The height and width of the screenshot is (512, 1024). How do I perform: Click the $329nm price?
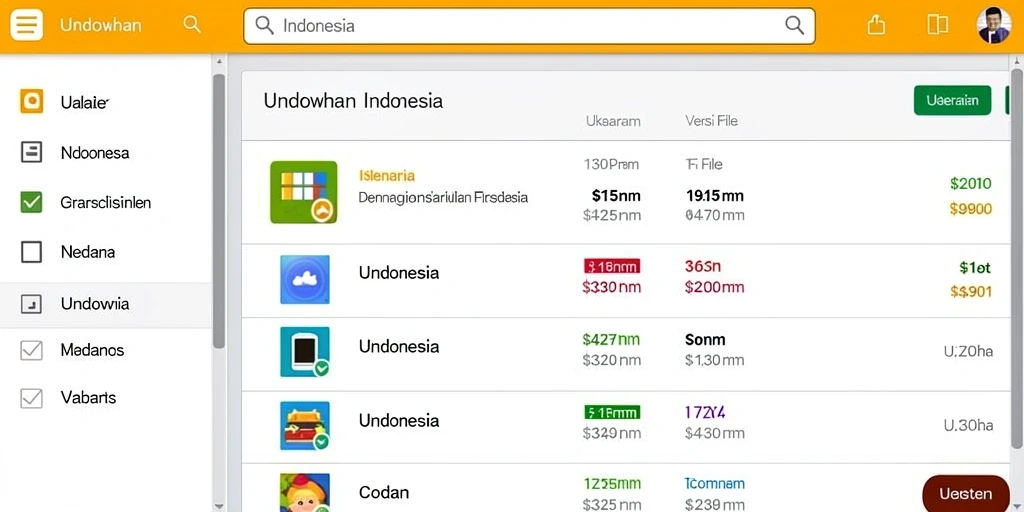(611, 432)
